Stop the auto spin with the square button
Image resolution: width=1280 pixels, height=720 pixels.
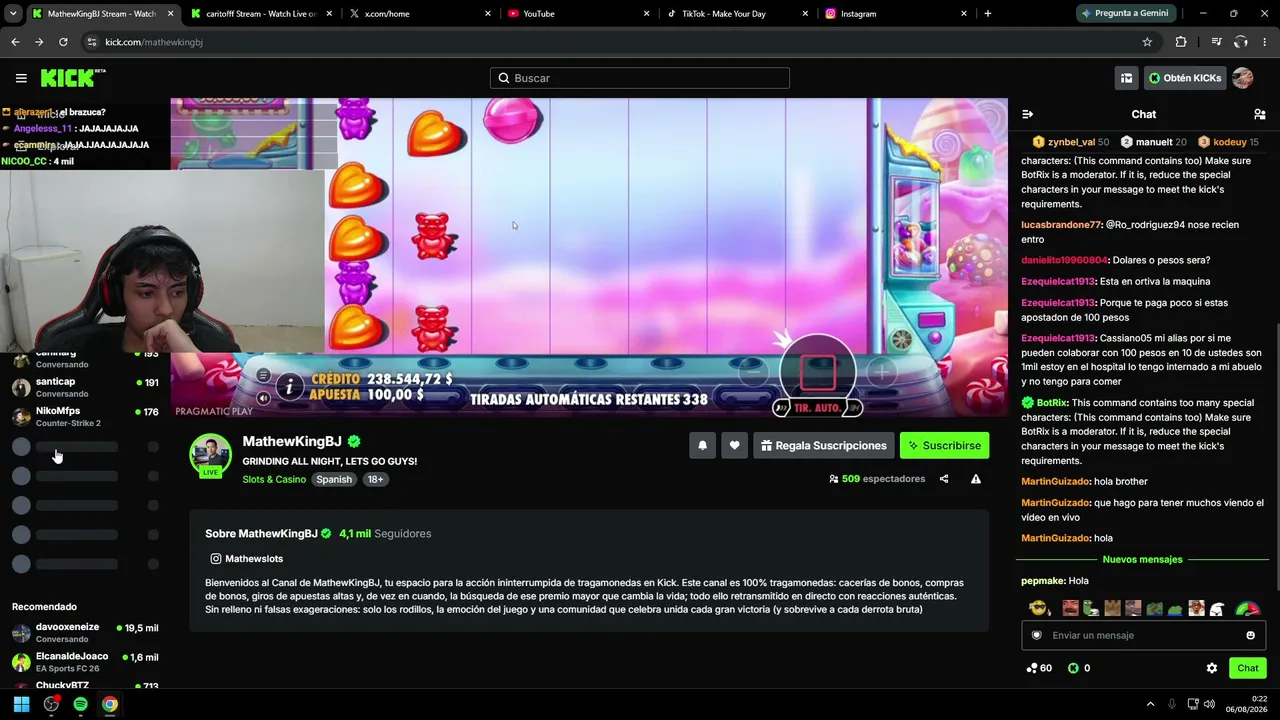click(818, 372)
